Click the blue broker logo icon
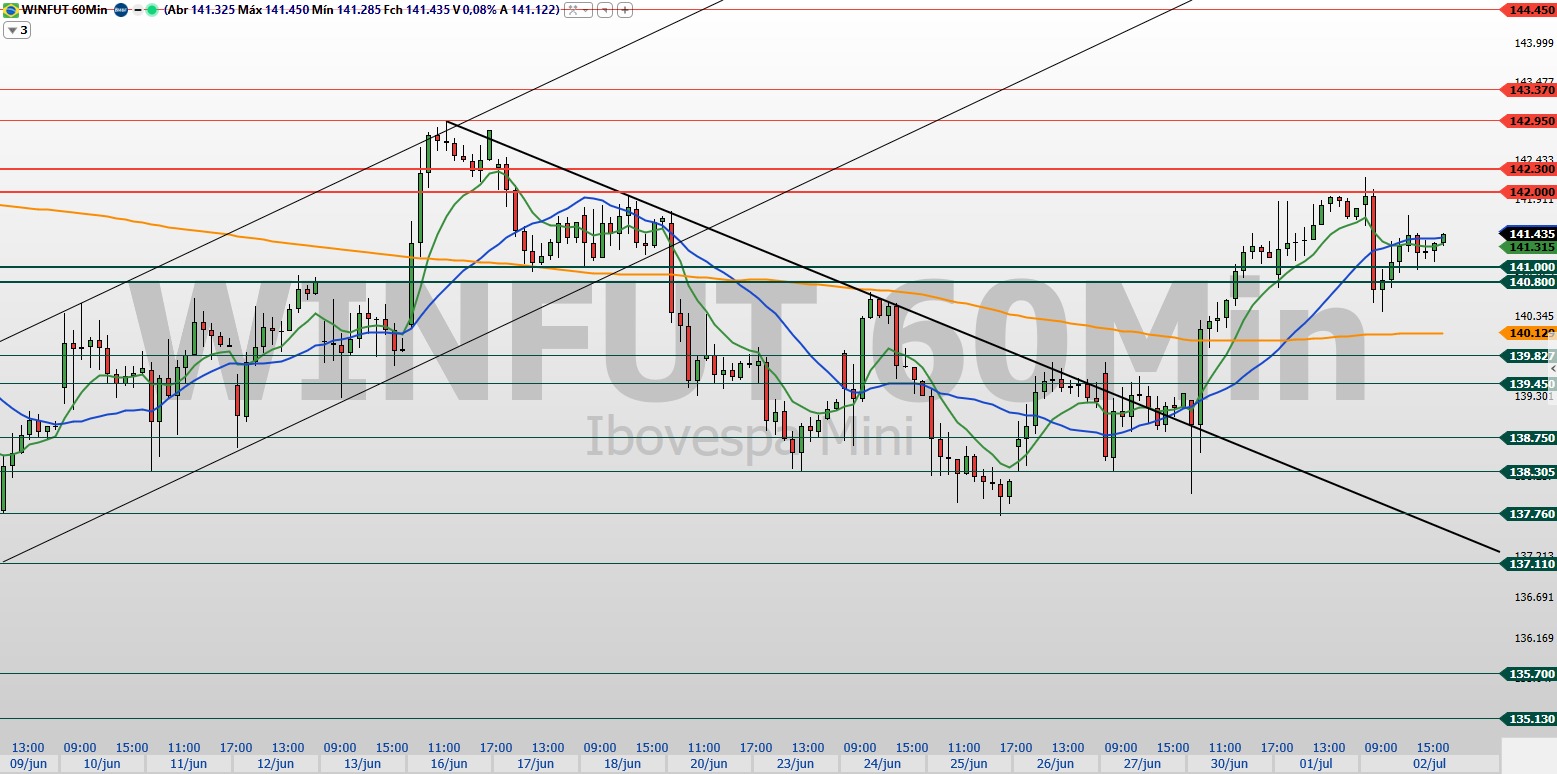 pyautogui.click(x=120, y=10)
